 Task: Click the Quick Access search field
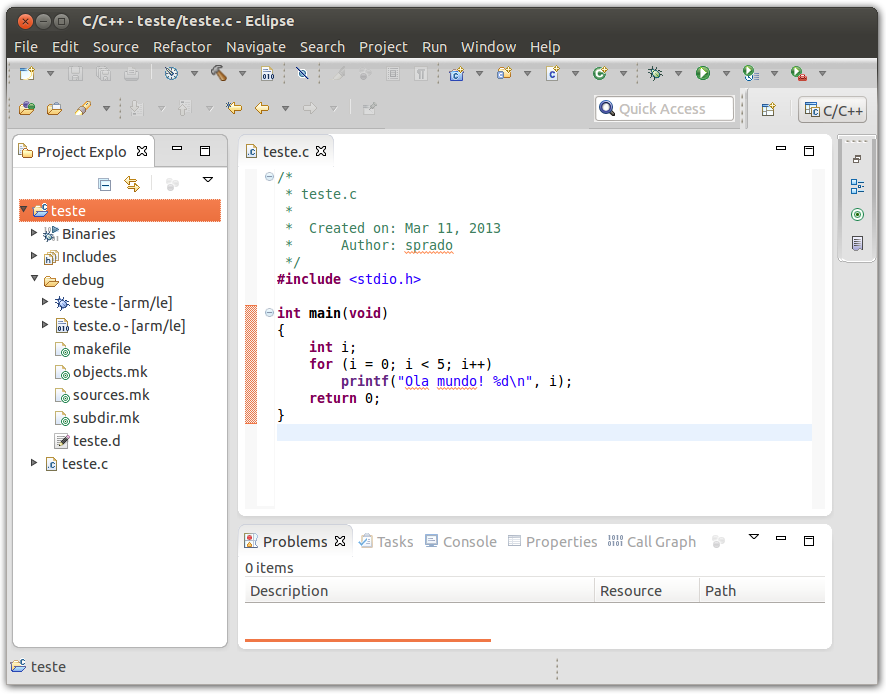(x=664, y=108)
